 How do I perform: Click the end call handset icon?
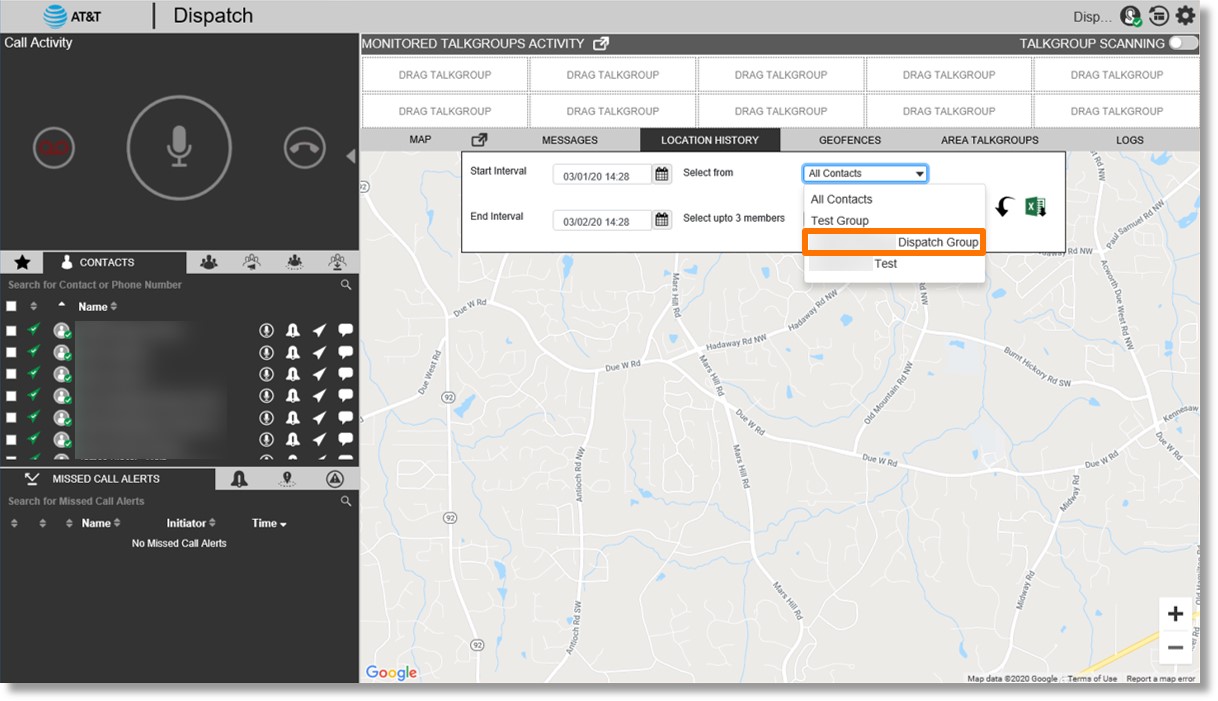[x=305, y=148]
